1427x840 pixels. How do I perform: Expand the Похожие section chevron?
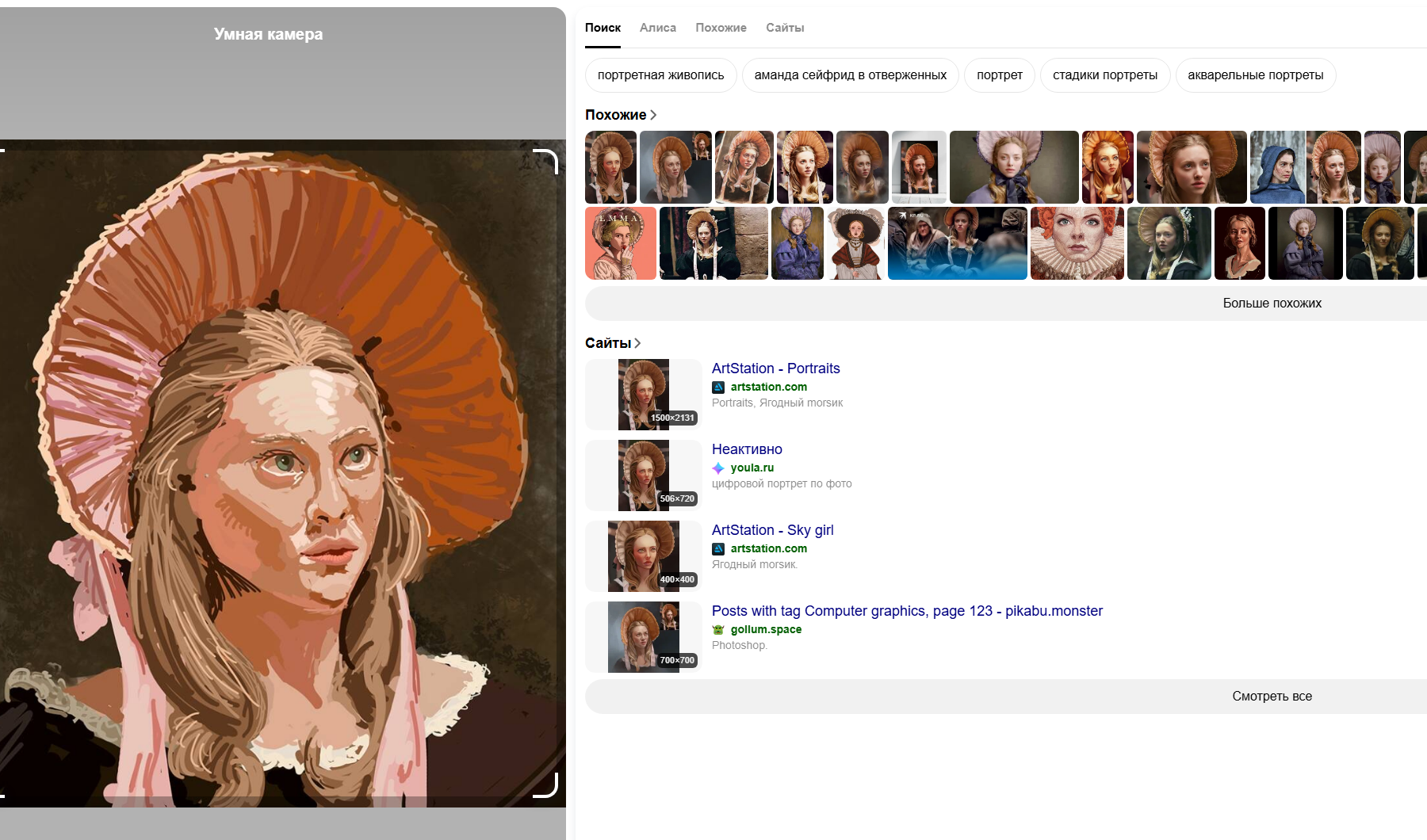click(x=653, y=115)
